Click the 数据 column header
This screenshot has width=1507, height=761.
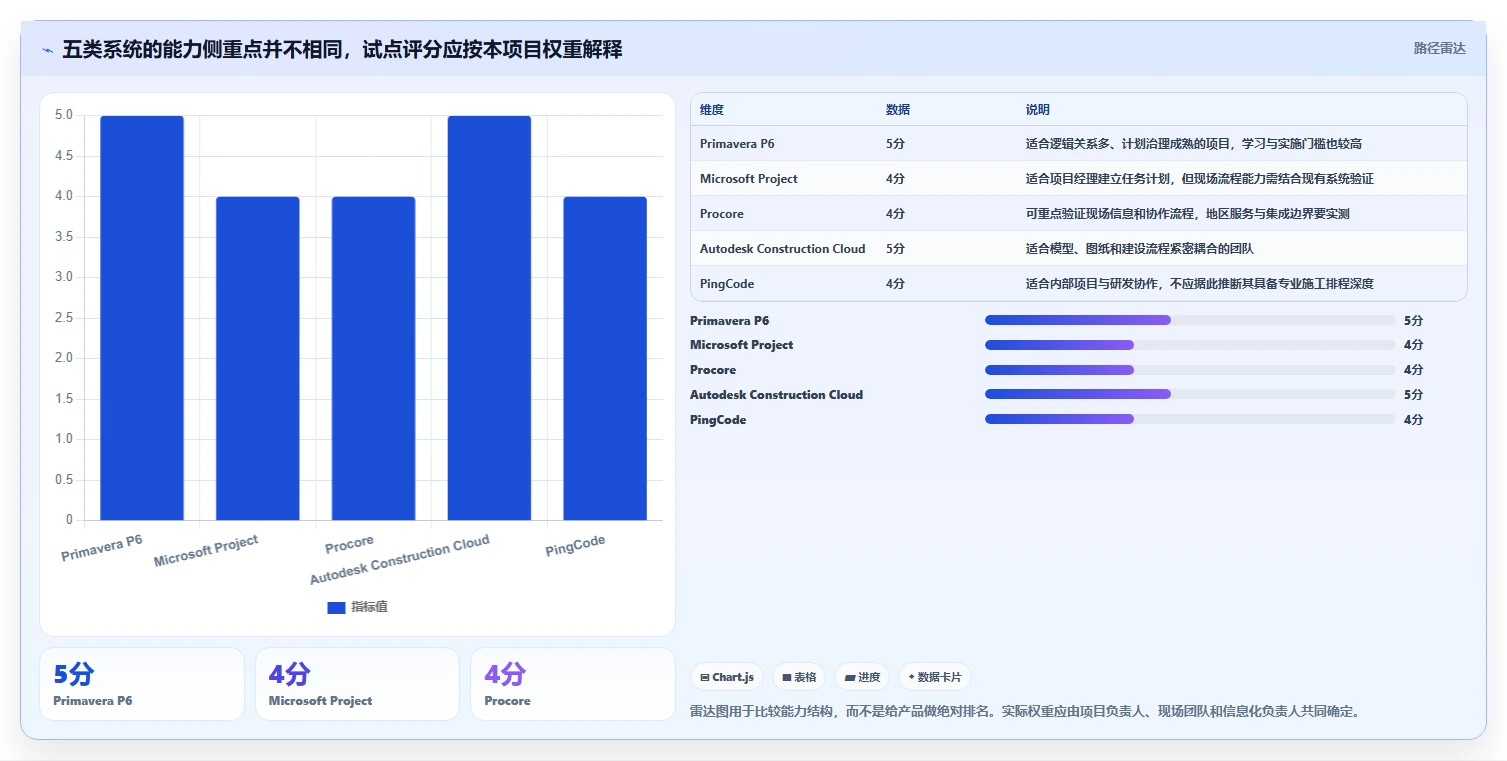(898, 110)
